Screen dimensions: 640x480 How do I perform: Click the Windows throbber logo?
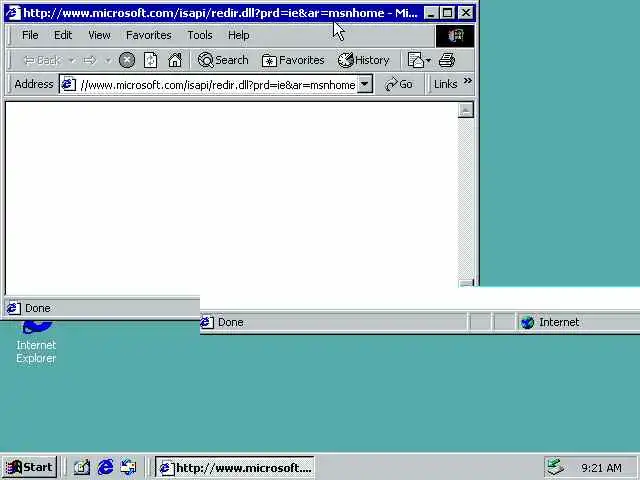[x=455, y=36]
